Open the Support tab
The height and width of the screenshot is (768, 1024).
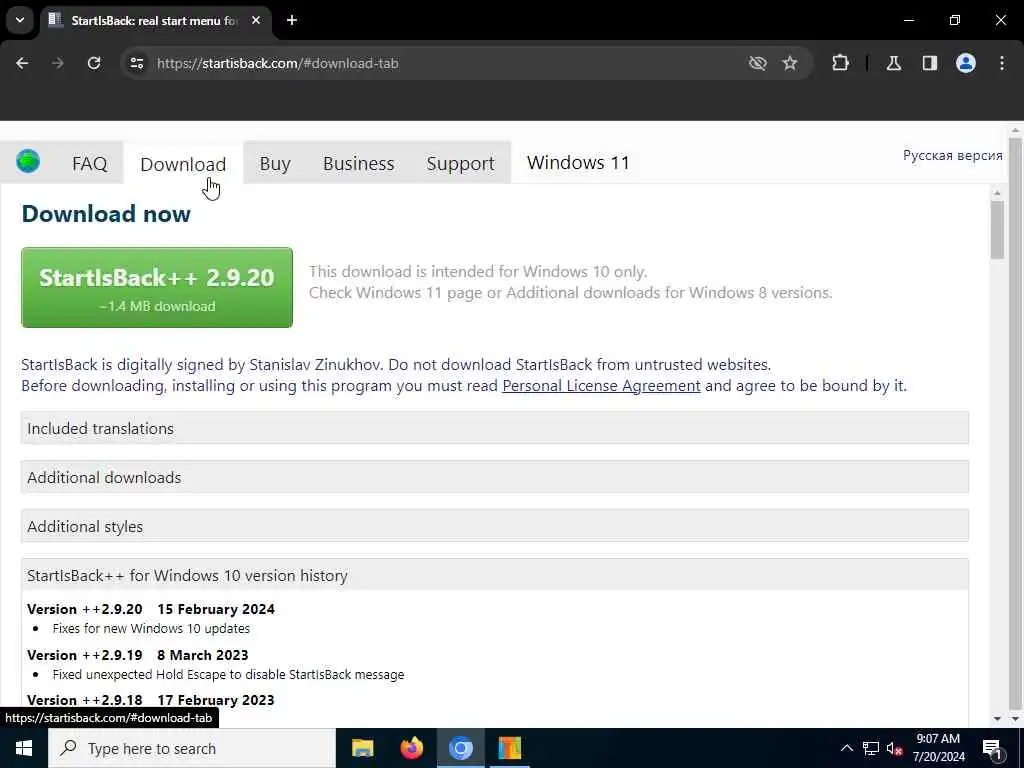tap(460, 163)
